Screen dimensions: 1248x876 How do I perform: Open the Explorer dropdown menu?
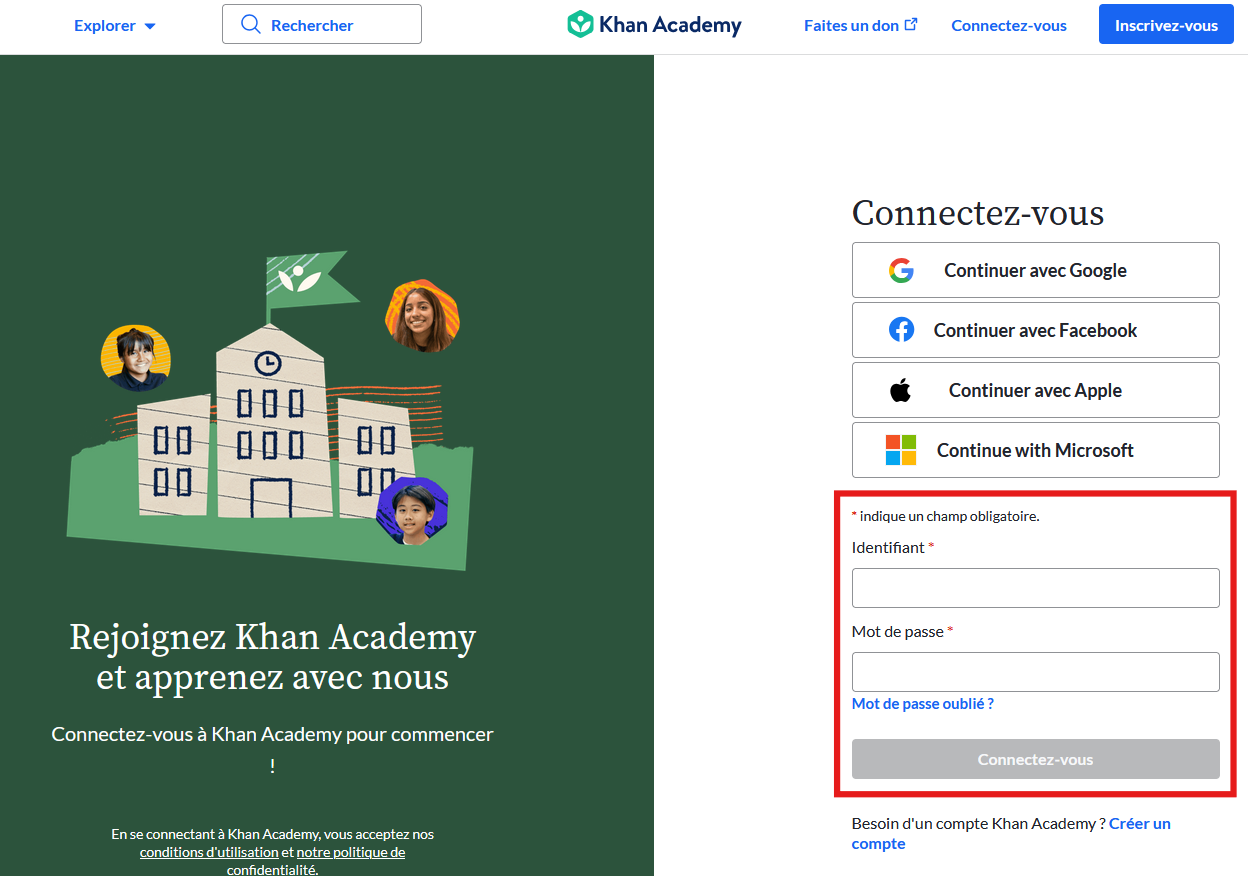point(115,26)
